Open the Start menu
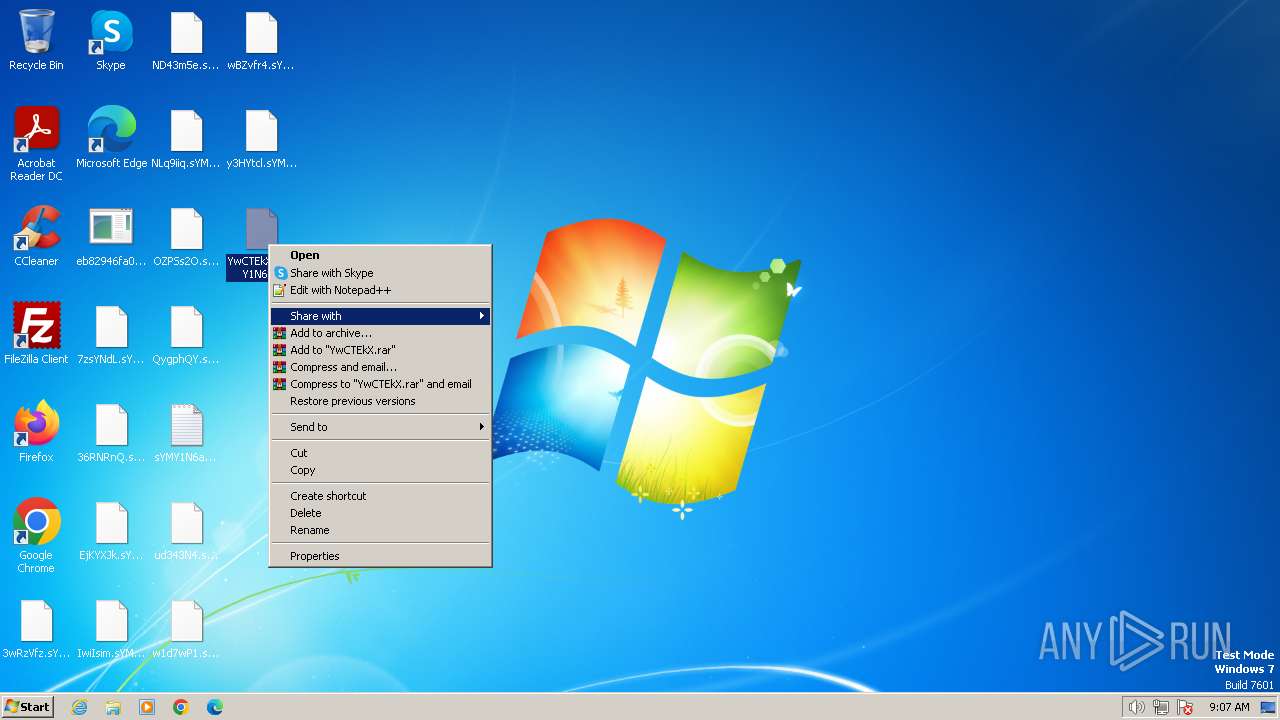 (27, 706)
